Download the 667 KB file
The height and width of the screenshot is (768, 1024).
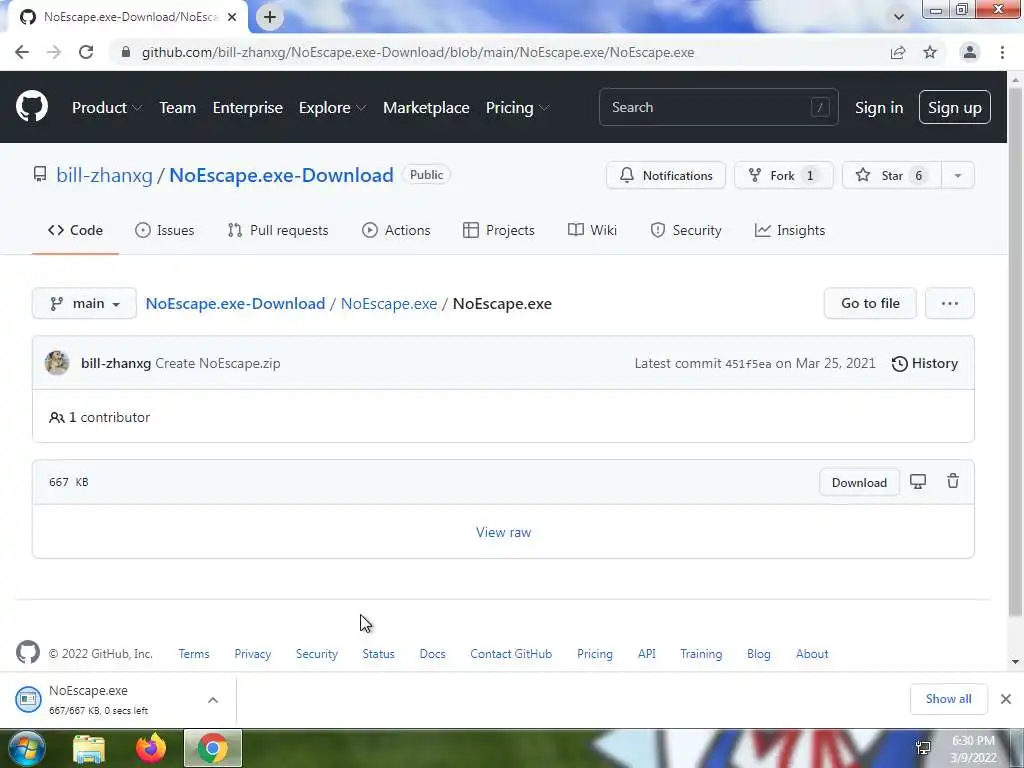pyautogui.click(x=859, y=483)
